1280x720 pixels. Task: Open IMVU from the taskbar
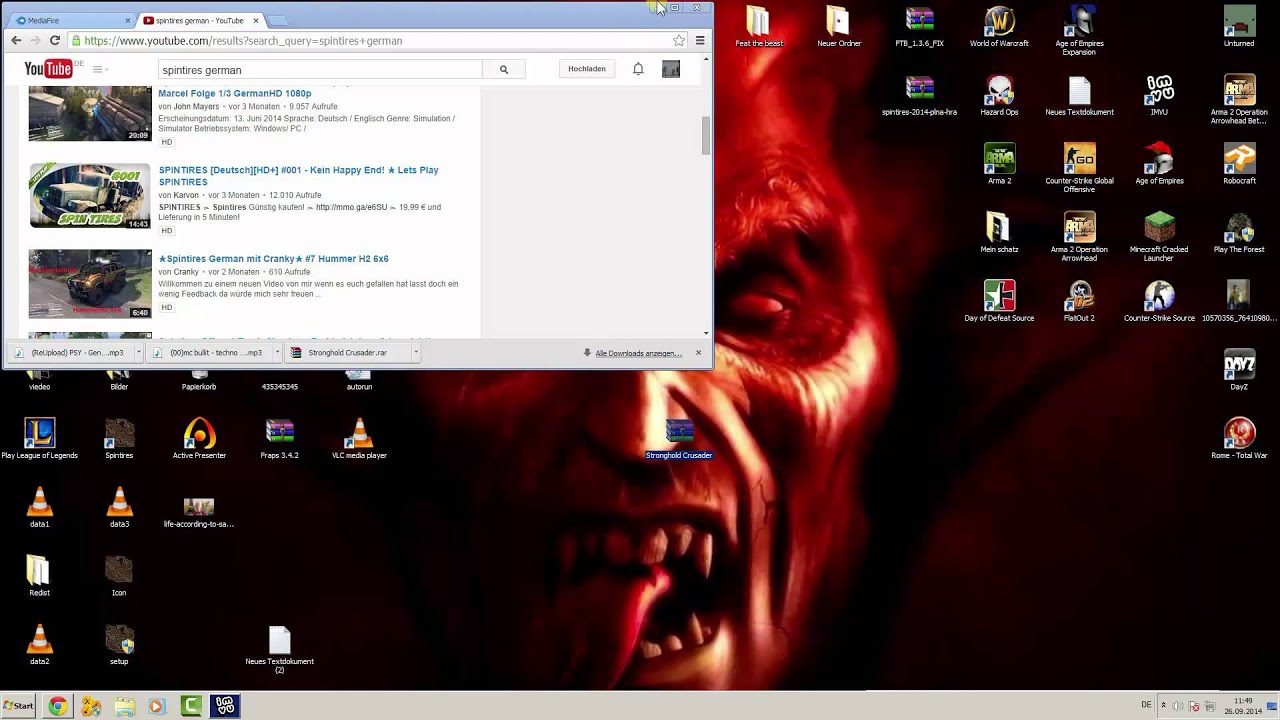(x=225, y=706)
